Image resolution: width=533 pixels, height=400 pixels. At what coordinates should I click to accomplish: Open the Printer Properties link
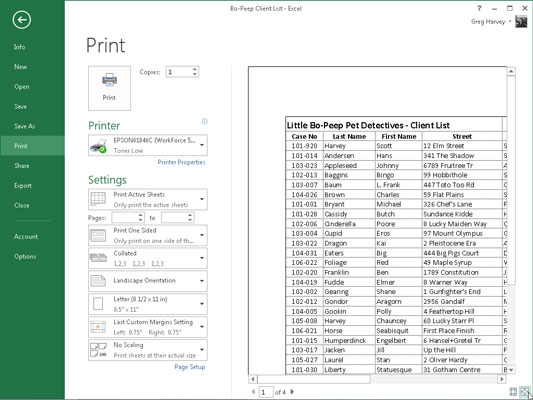(181, 162)
